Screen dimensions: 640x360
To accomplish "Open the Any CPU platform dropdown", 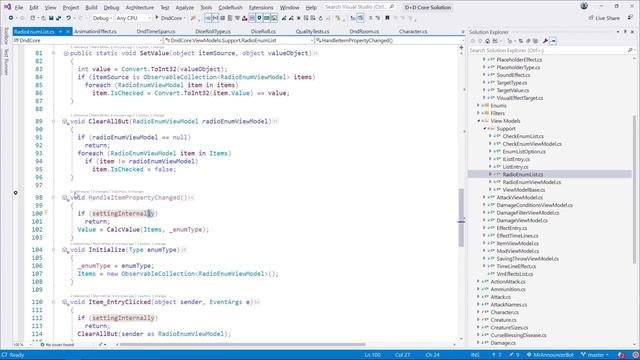I will 133,18.
